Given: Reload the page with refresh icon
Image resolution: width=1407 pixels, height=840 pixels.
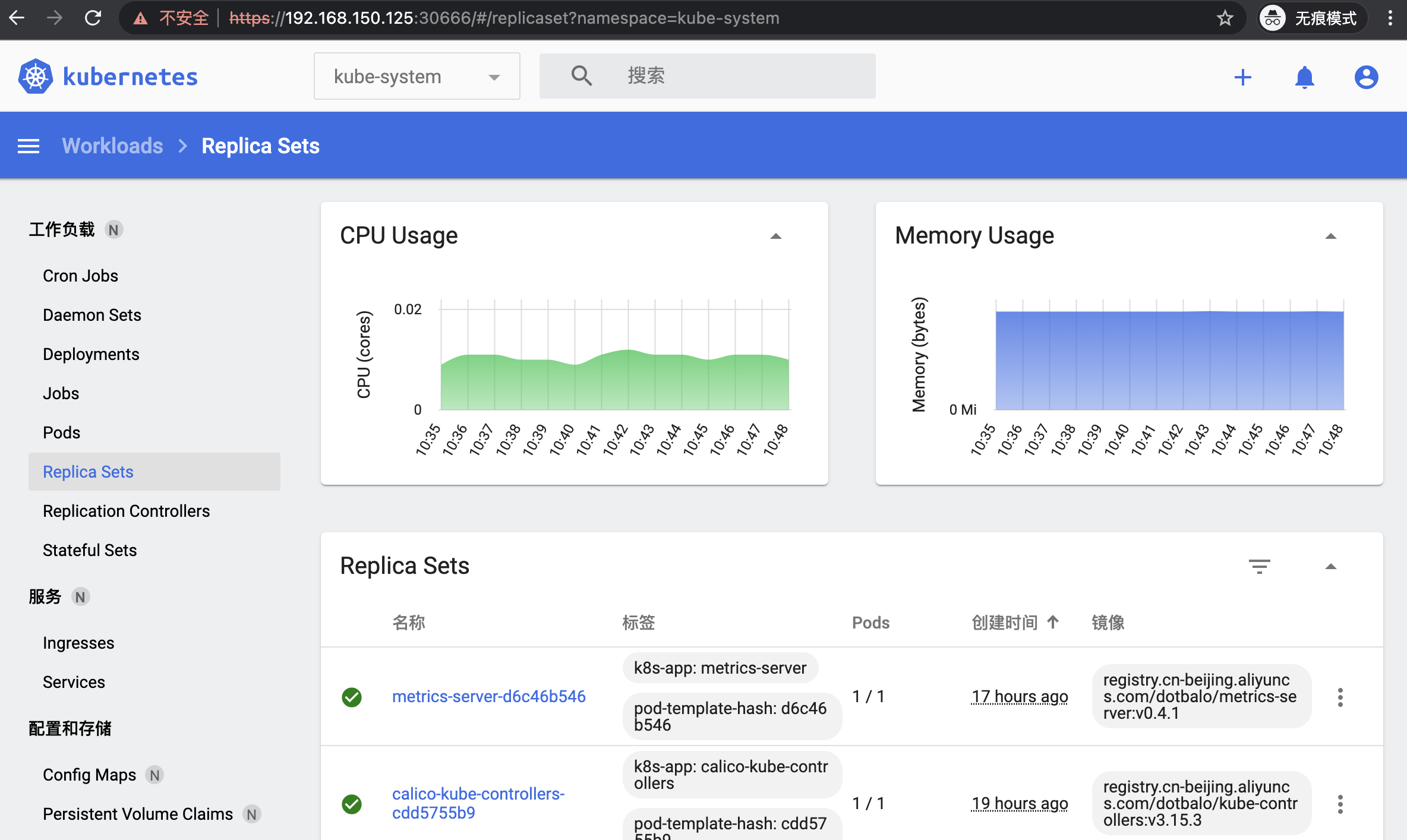Looking at the screenshot, I should click(93, 18).
